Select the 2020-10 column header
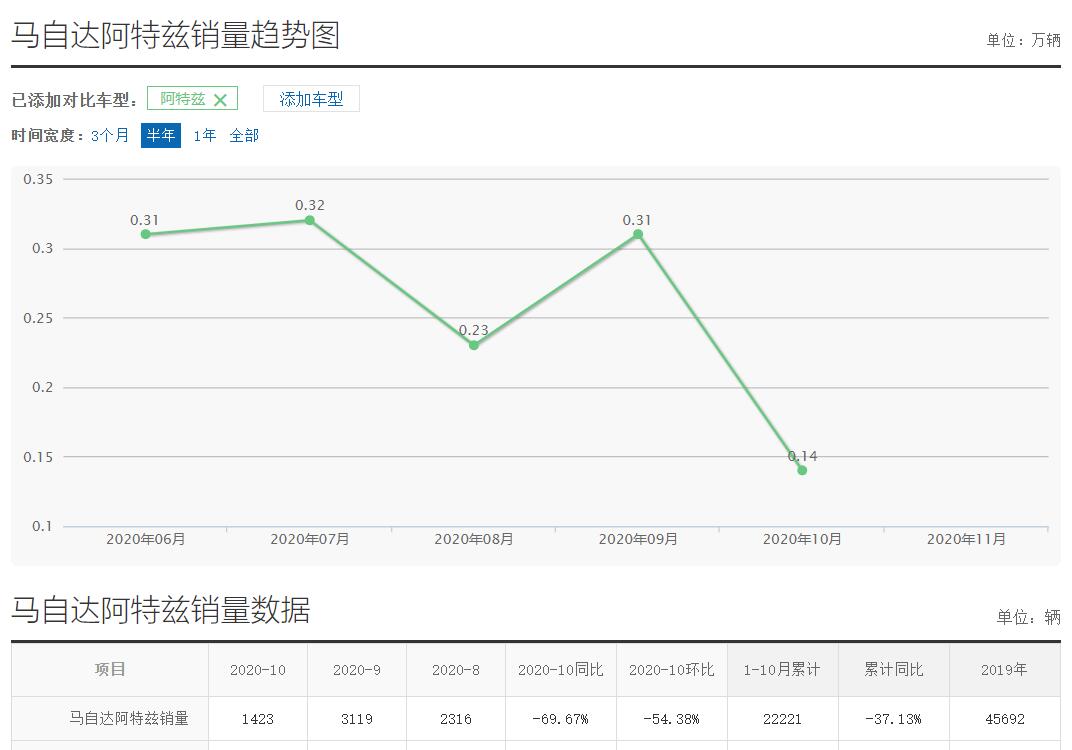This screenshot has width=1072, height=750. point(257,669)
